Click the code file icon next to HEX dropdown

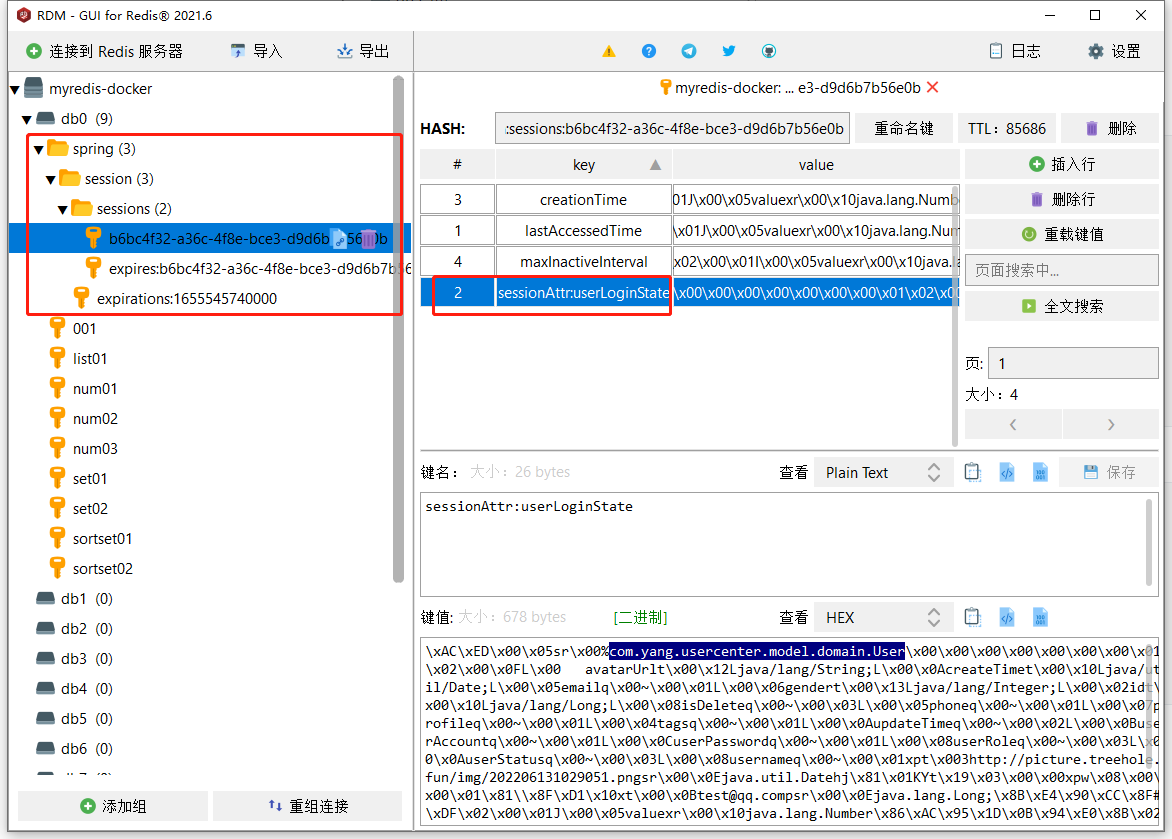pos(1007,617)
